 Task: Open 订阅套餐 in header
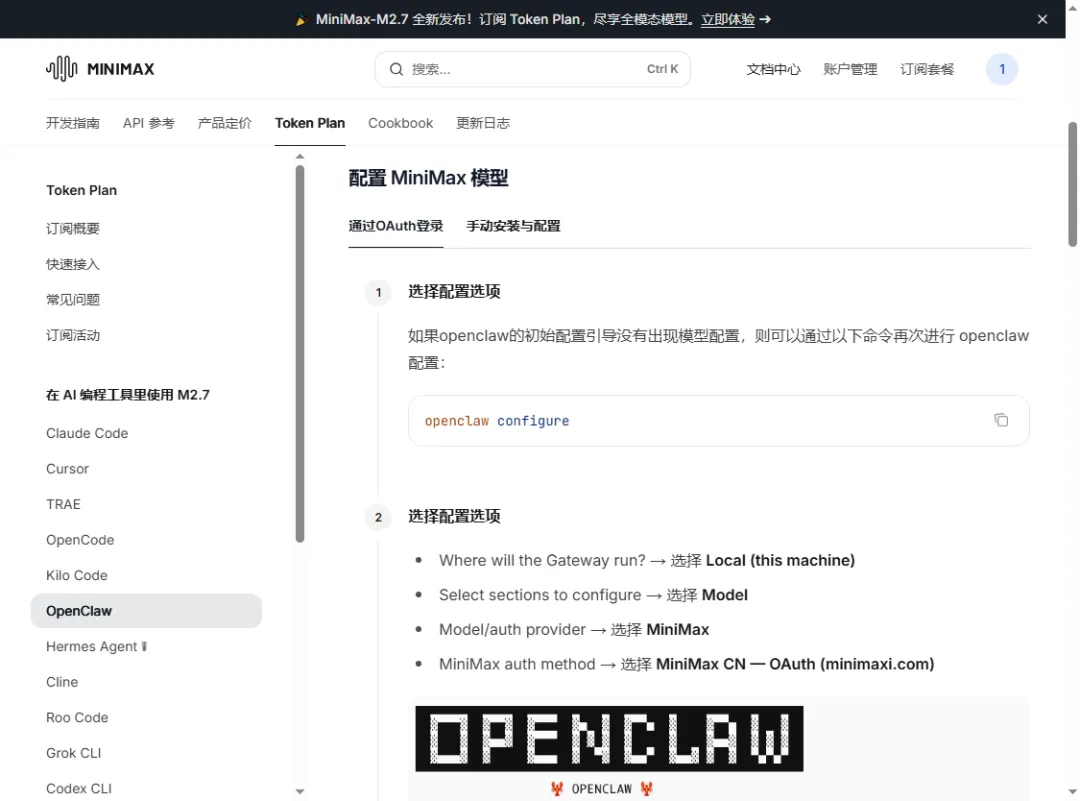tap(926, 69)
